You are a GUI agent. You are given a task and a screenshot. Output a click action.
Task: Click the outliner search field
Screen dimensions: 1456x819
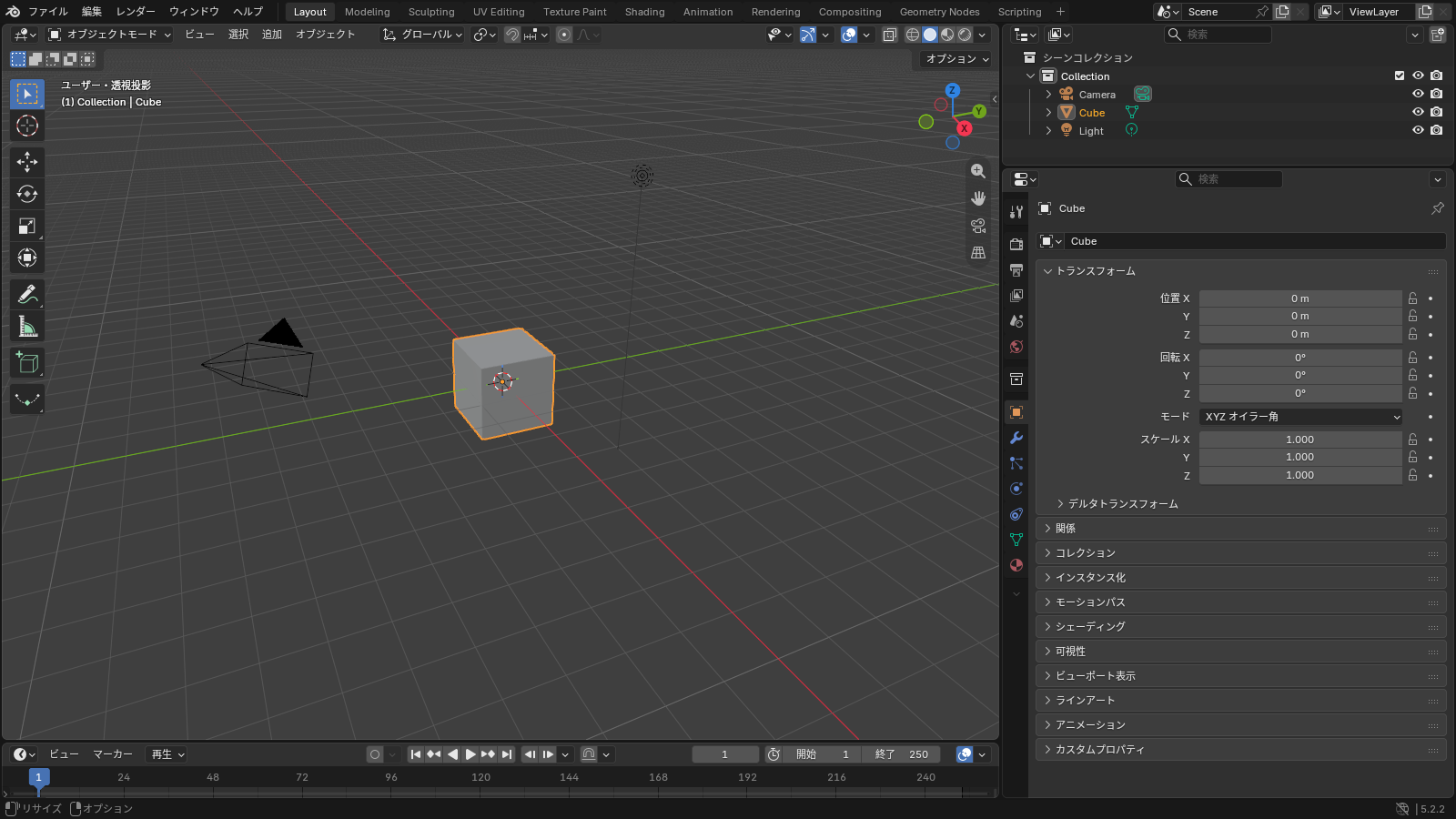coord(1218,35)
